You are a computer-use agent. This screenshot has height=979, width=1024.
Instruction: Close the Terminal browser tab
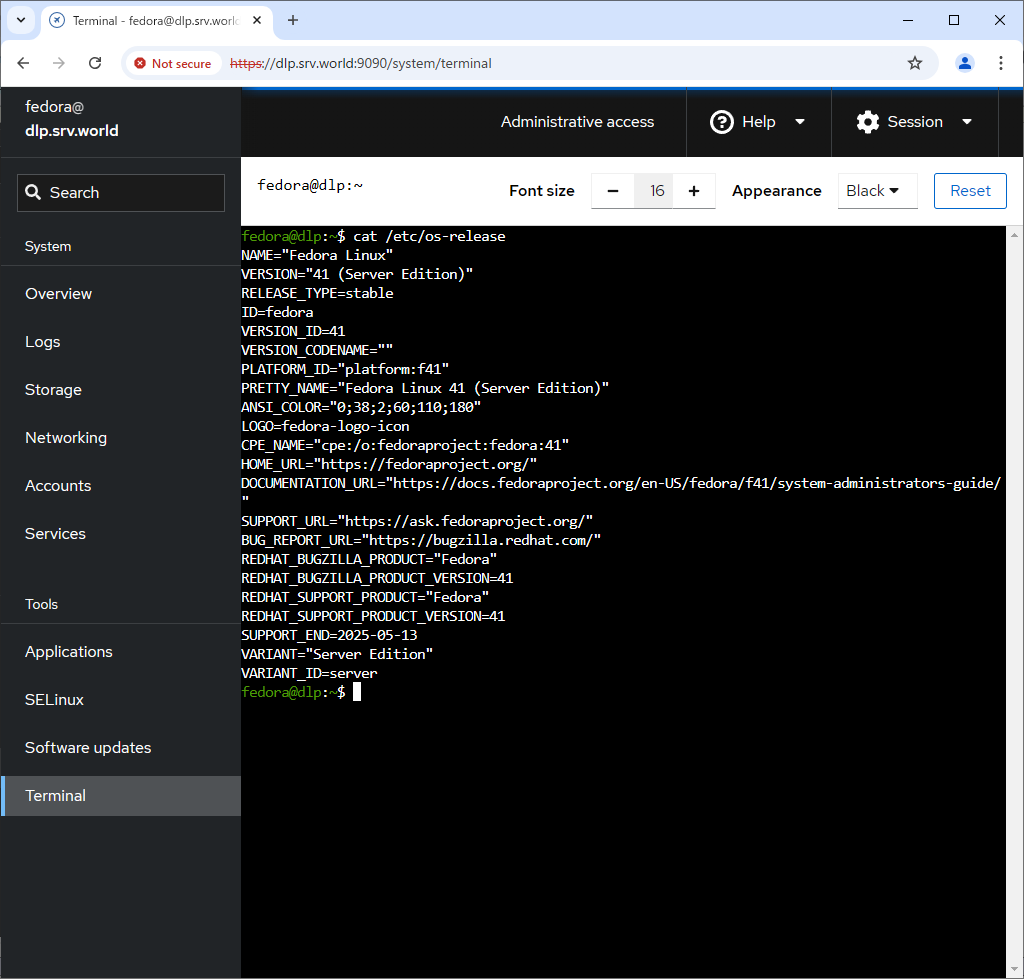[257, 20]
